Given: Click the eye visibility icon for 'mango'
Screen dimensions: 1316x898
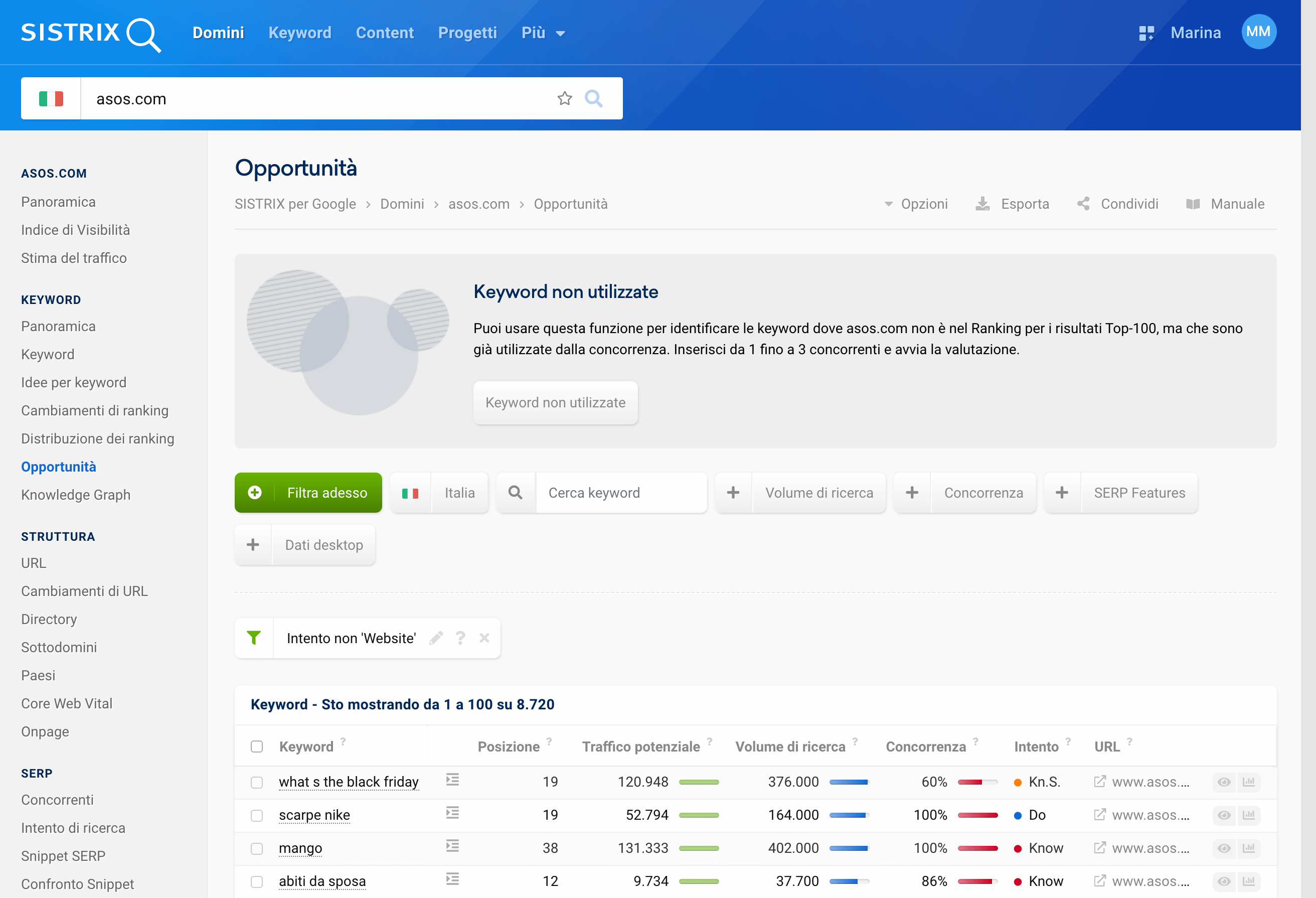Looking at the screenshot, I should (1223, 848).
